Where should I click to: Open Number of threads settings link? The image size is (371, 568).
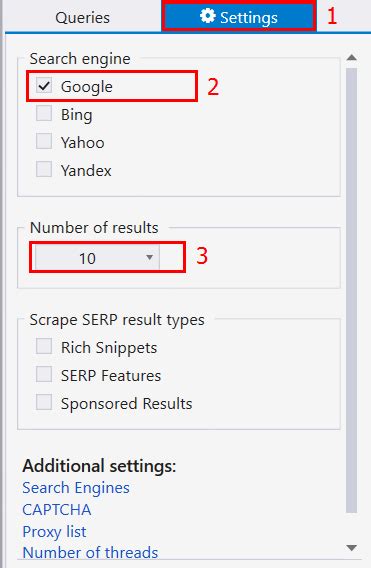click(90, 552)
